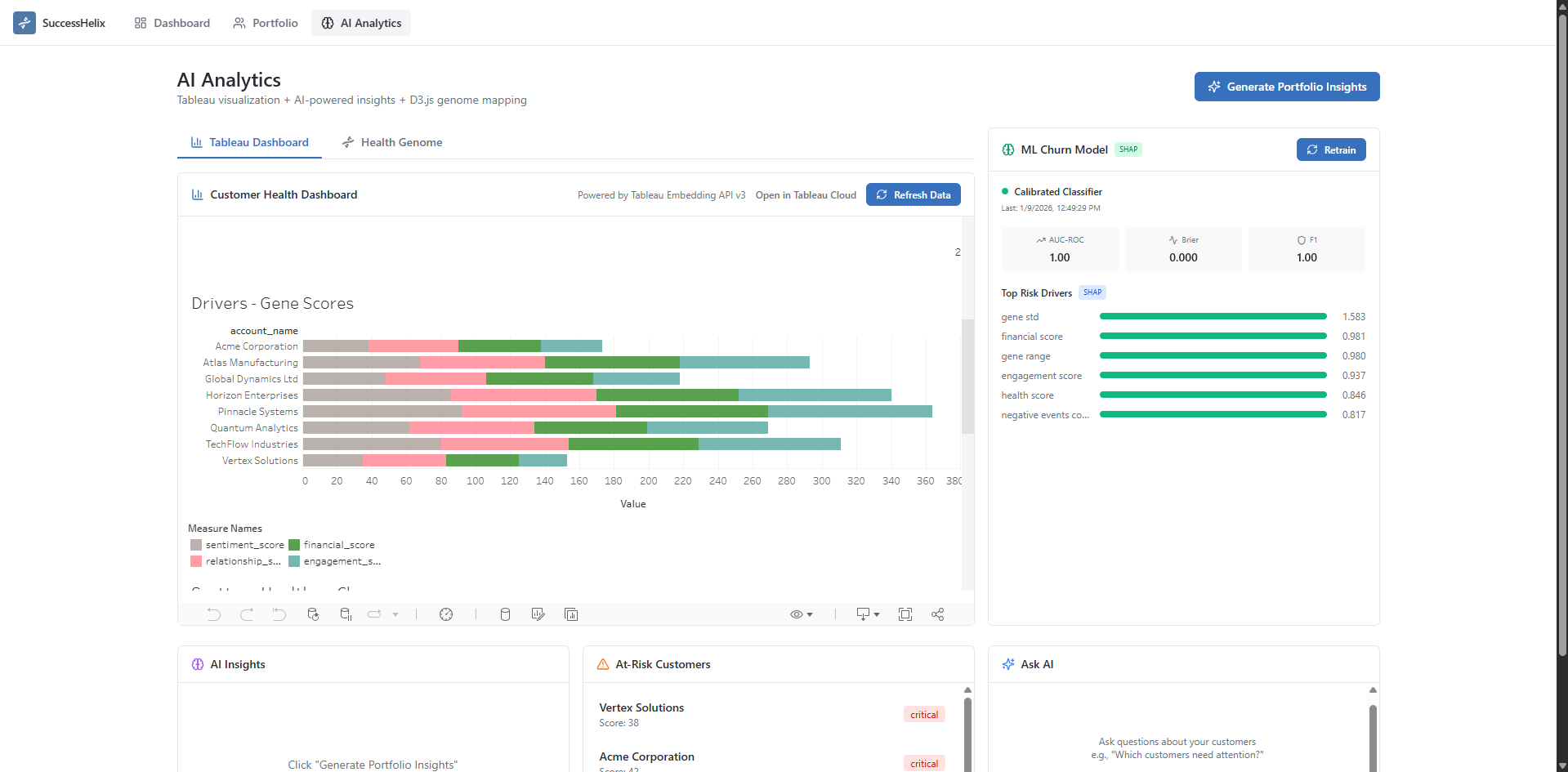Screen dimensions: 1568x772
Task: Switch to the Health Genome tab
Action: click(392, 142)
